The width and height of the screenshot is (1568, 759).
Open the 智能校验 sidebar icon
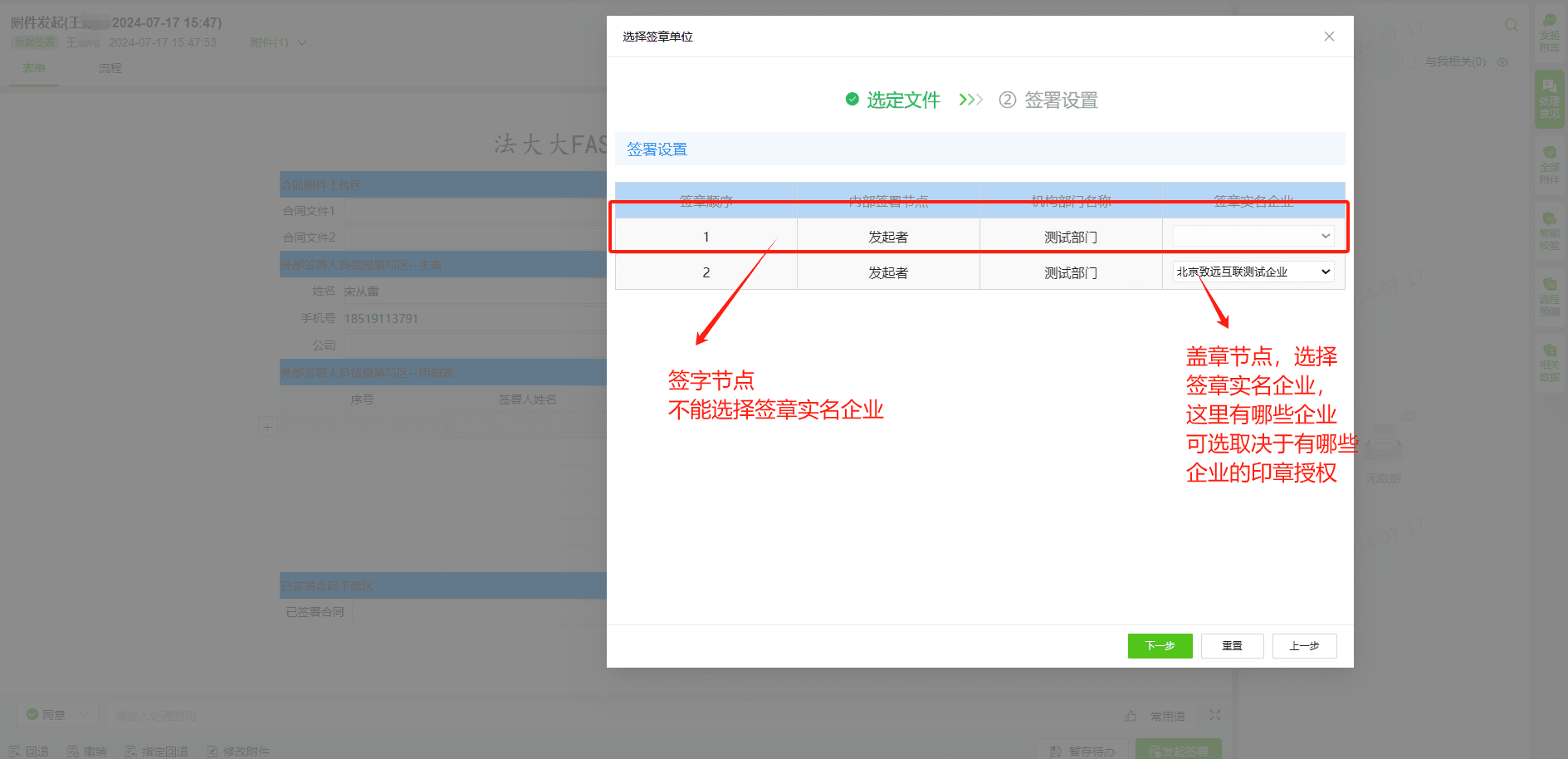[x=1549, y=231]
